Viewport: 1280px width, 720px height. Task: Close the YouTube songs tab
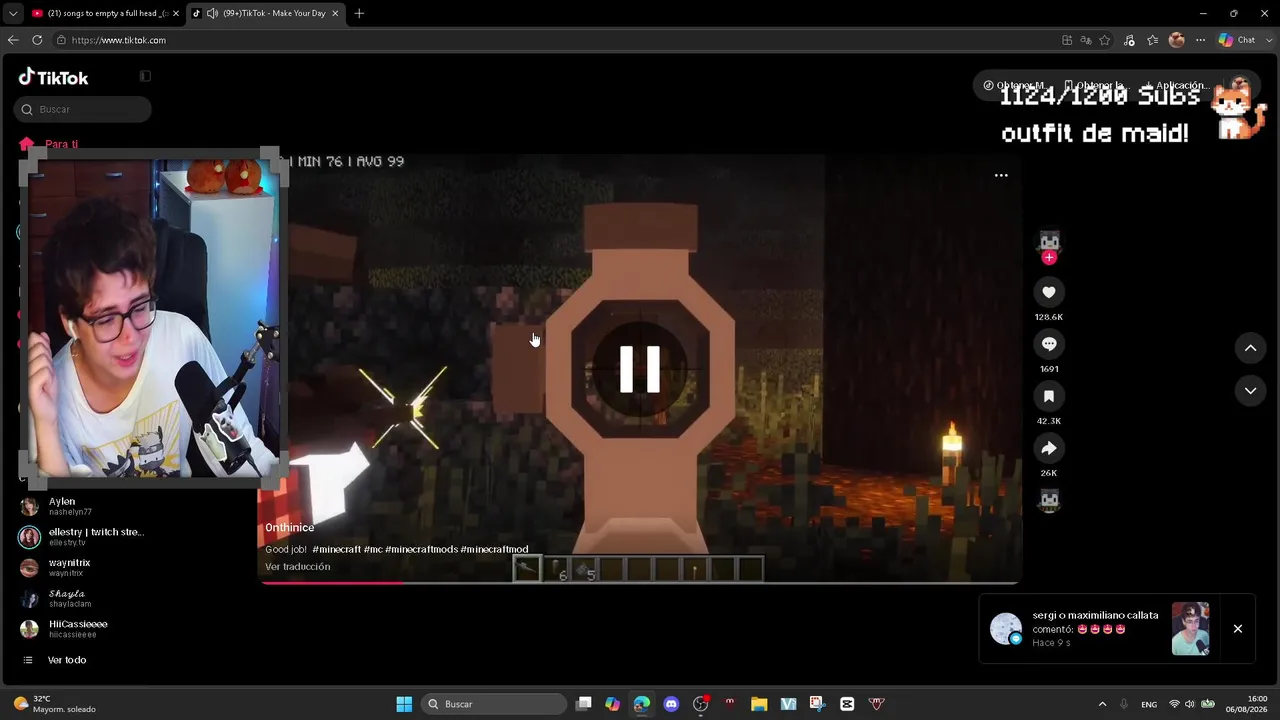point(176,13)
